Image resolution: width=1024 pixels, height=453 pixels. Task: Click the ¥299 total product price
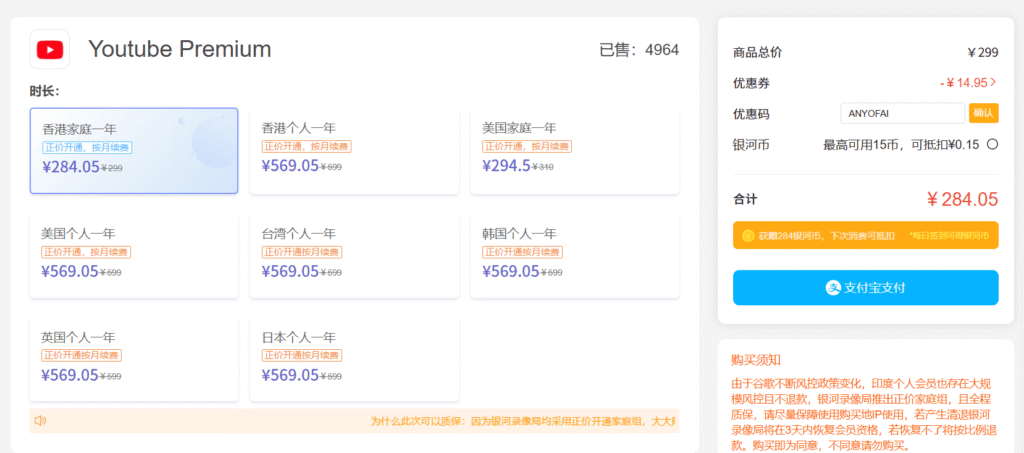(x=983, y=53)
